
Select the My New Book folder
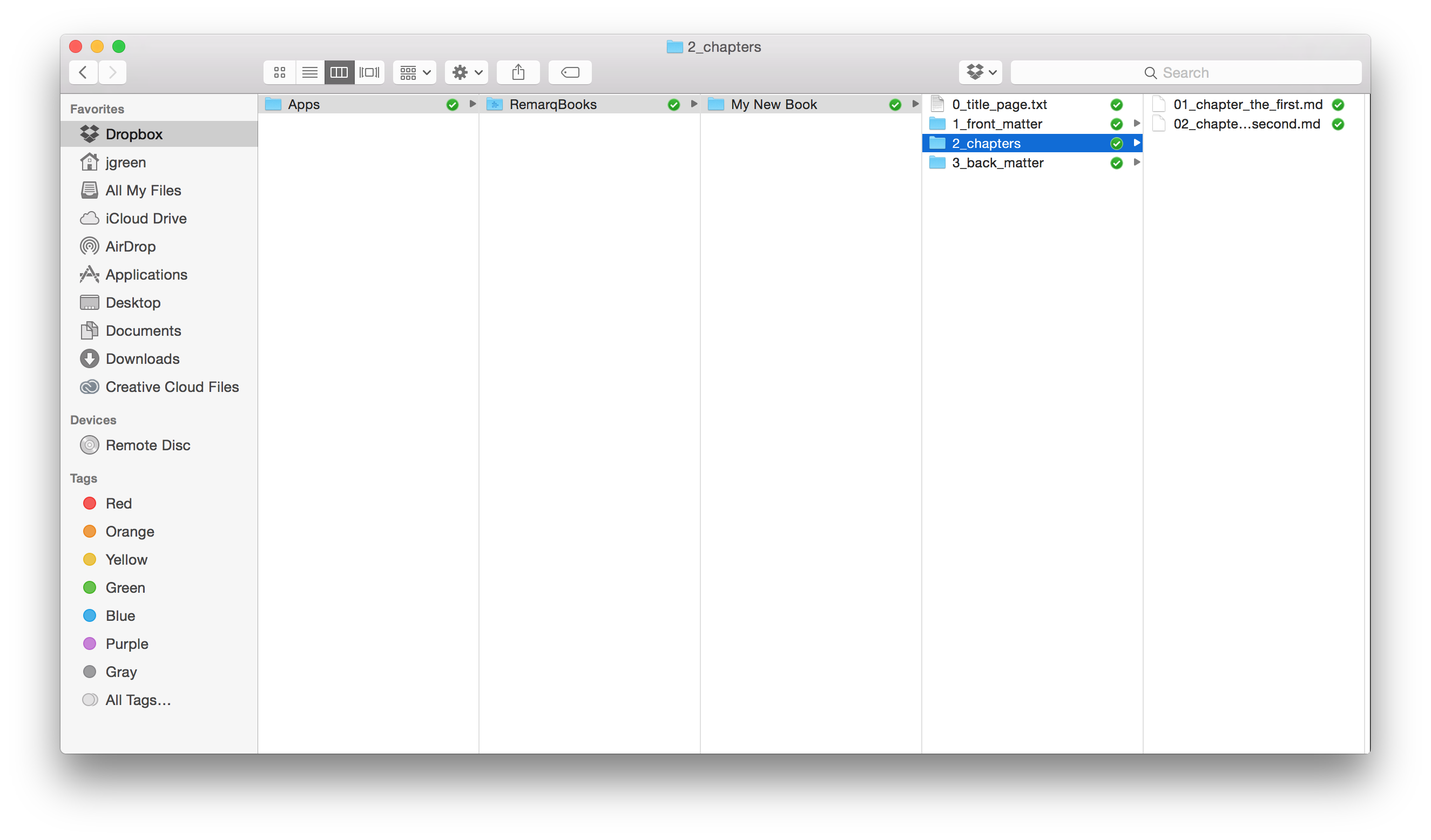pos(811,104)
